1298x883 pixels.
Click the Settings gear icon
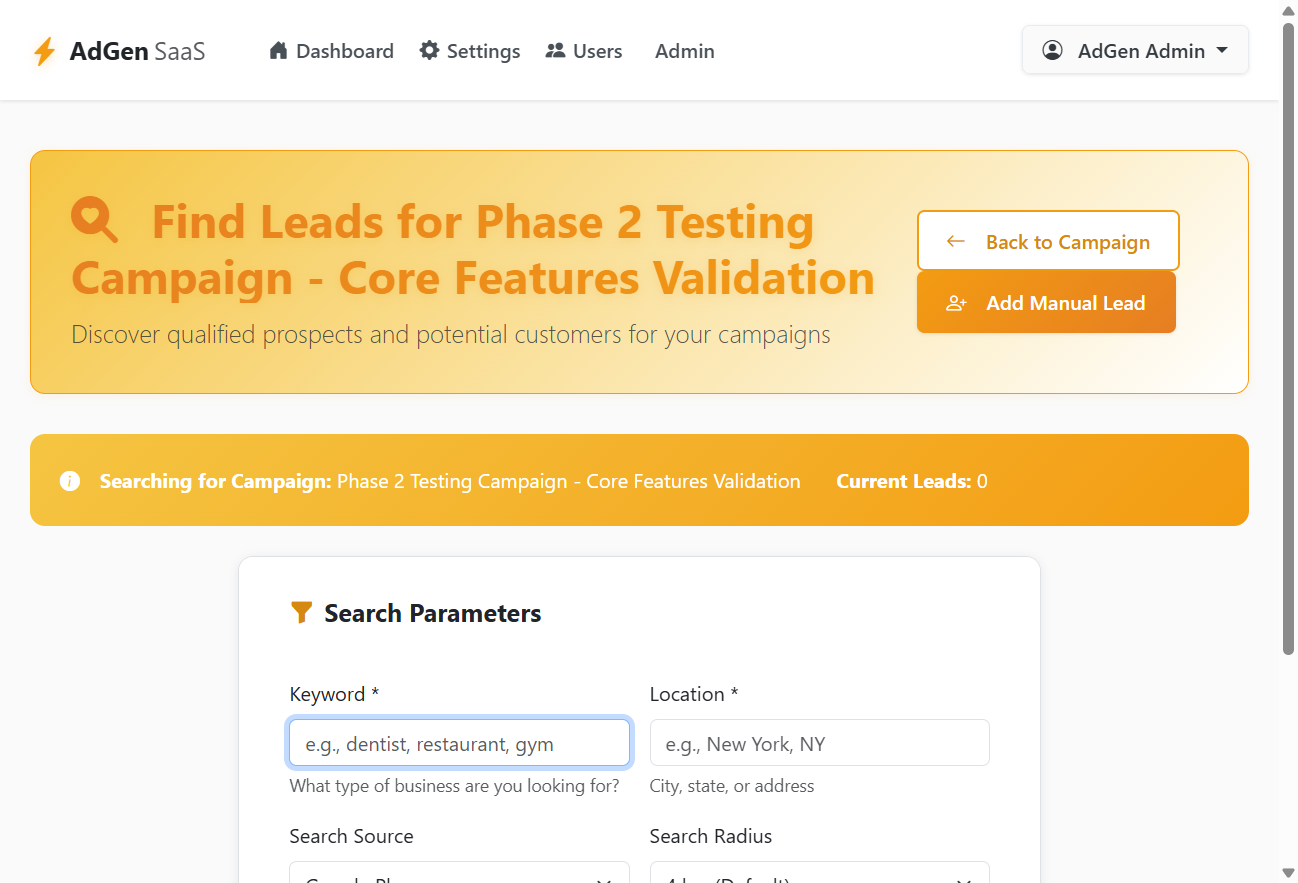click(429, 50)
